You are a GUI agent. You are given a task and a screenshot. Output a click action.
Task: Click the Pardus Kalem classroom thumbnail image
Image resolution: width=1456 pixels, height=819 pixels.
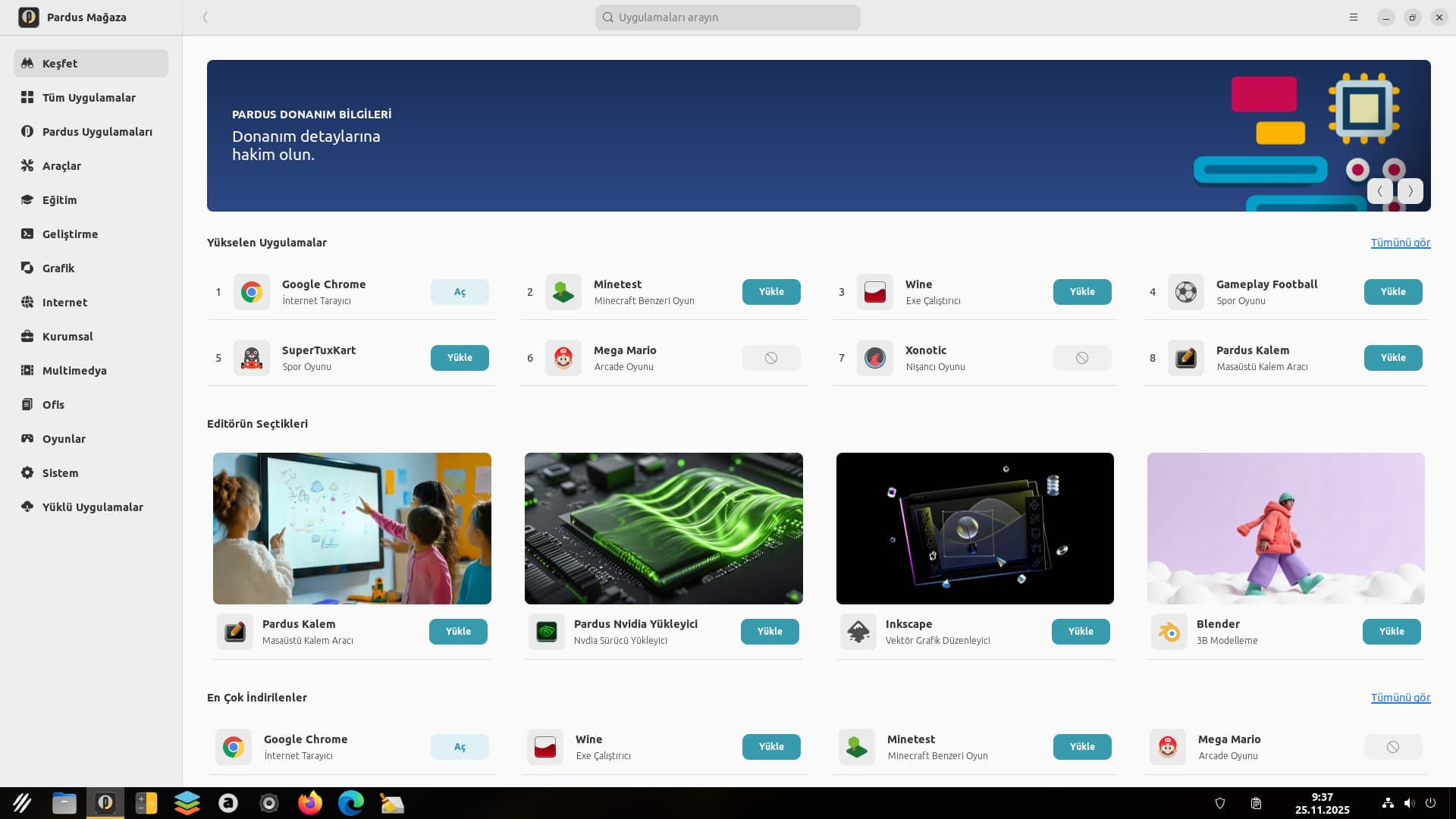tap(352, 529)
